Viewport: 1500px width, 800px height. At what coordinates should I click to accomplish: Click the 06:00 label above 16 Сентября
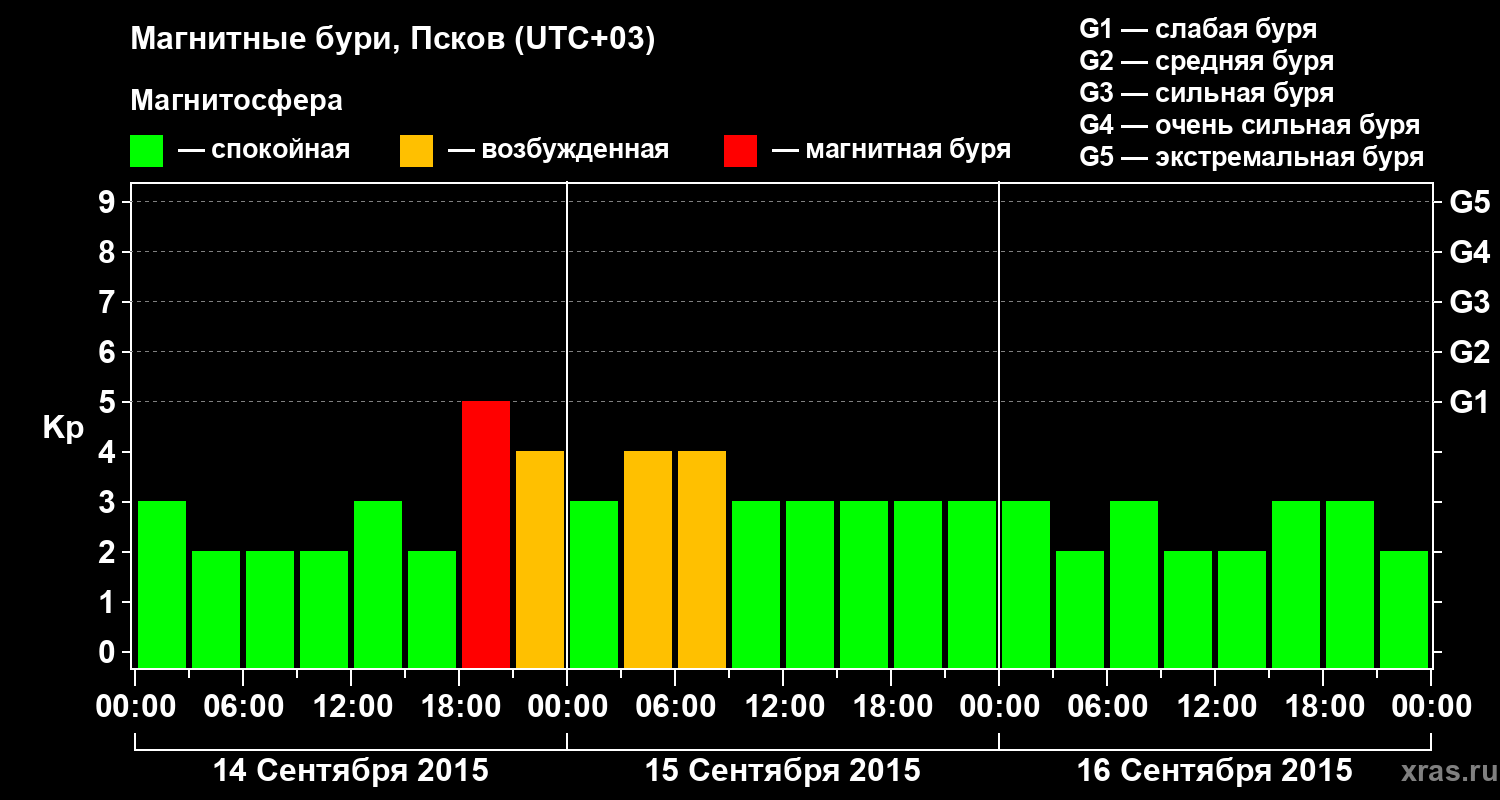1107,707
